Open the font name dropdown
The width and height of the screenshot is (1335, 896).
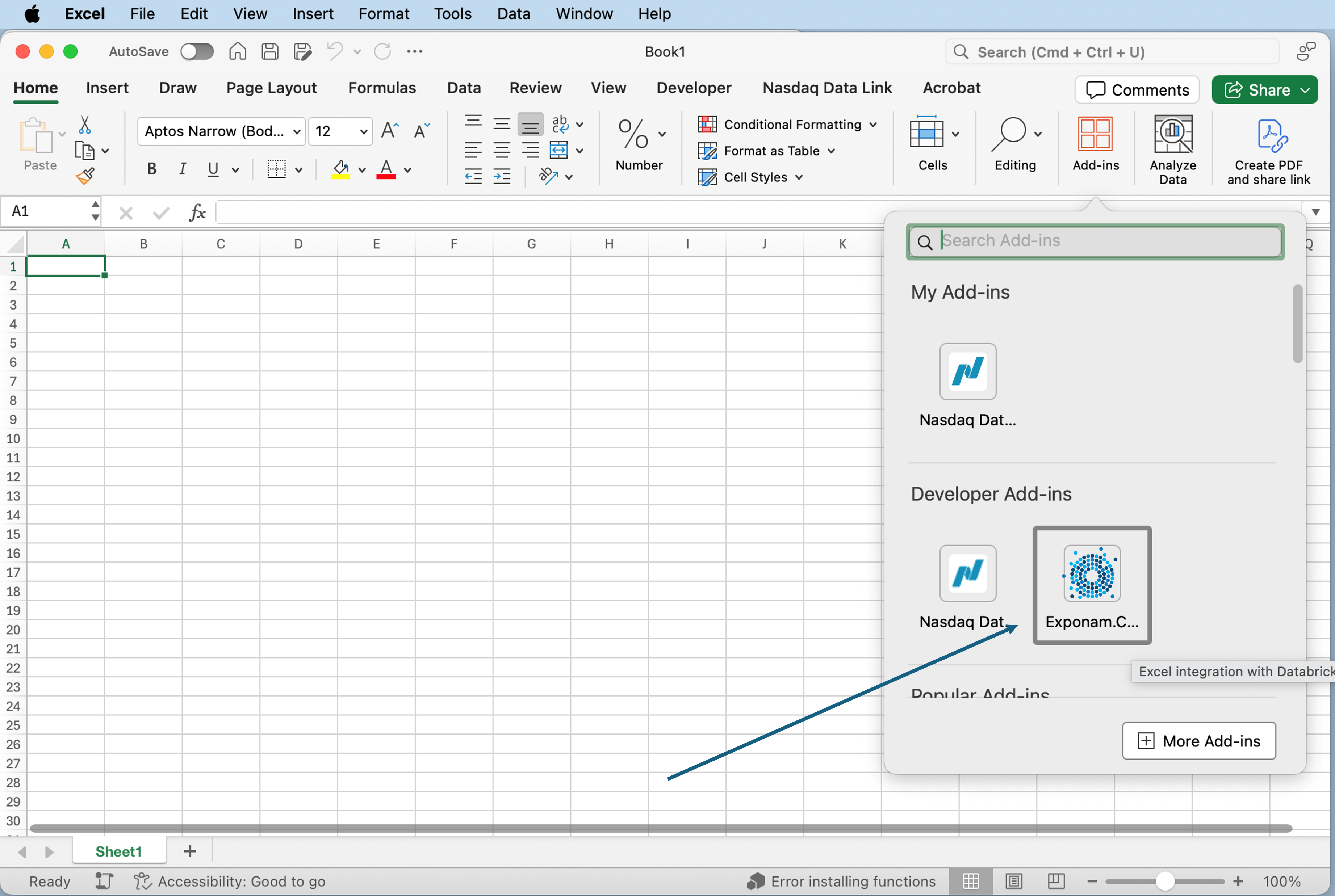tap(297, 131)
